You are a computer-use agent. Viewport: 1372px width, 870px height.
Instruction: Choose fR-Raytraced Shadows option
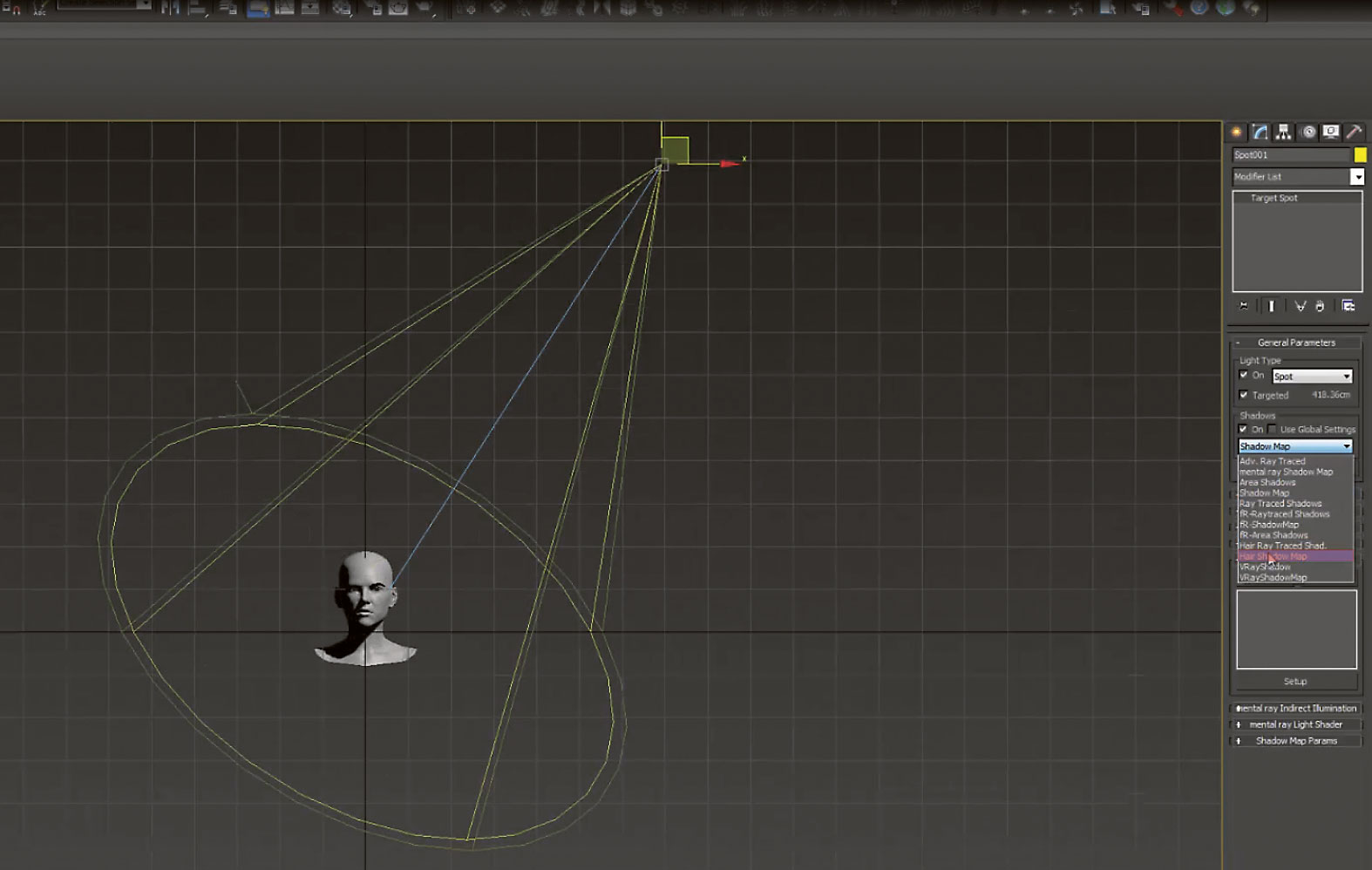tap(1295, 514)
